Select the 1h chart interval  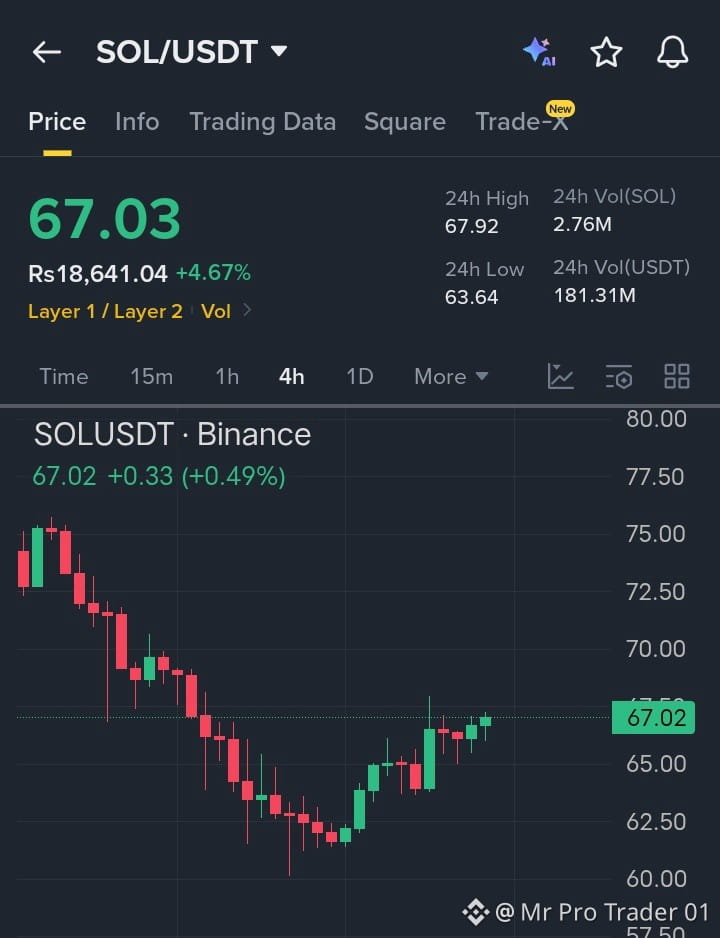[x=227, y=377]
